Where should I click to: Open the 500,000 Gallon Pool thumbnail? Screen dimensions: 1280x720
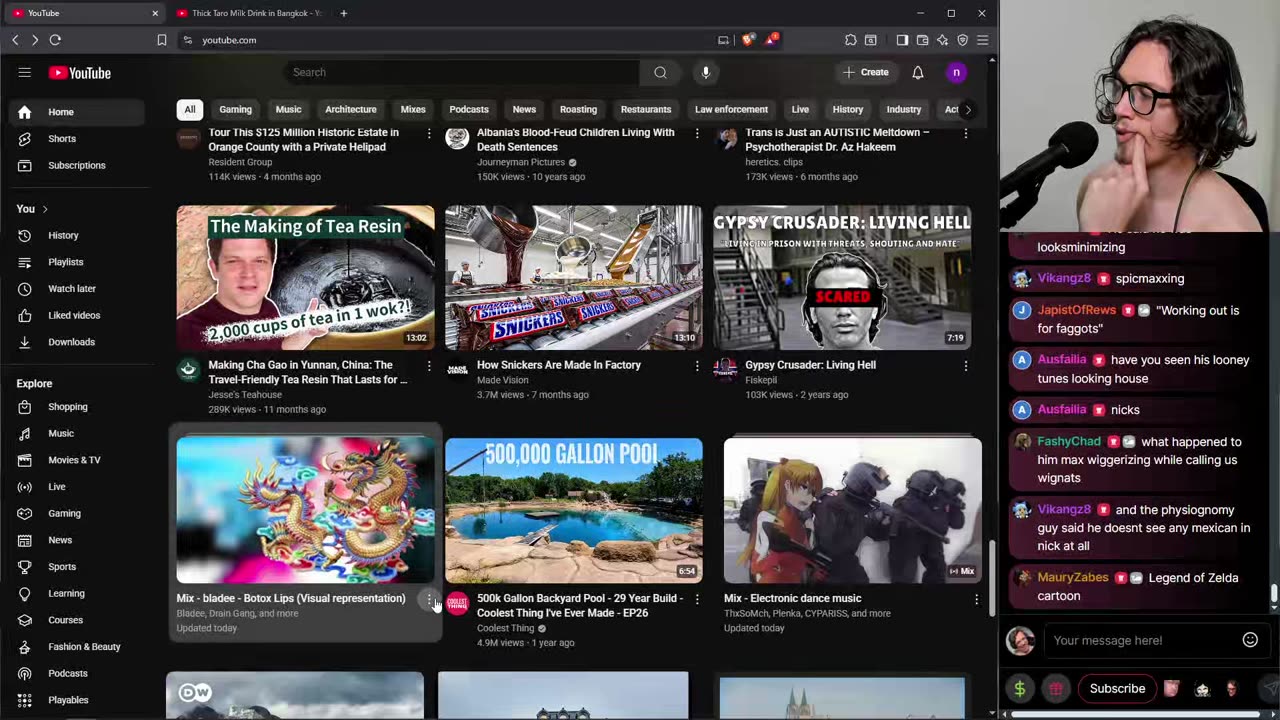pos(574,510)
